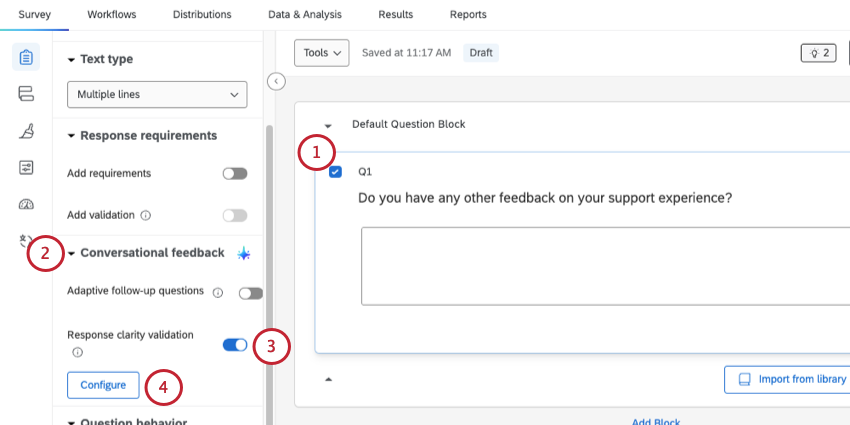Screen dimensions: 850x425
Task: Switch to the Reports tab
Action: point(468,15)
